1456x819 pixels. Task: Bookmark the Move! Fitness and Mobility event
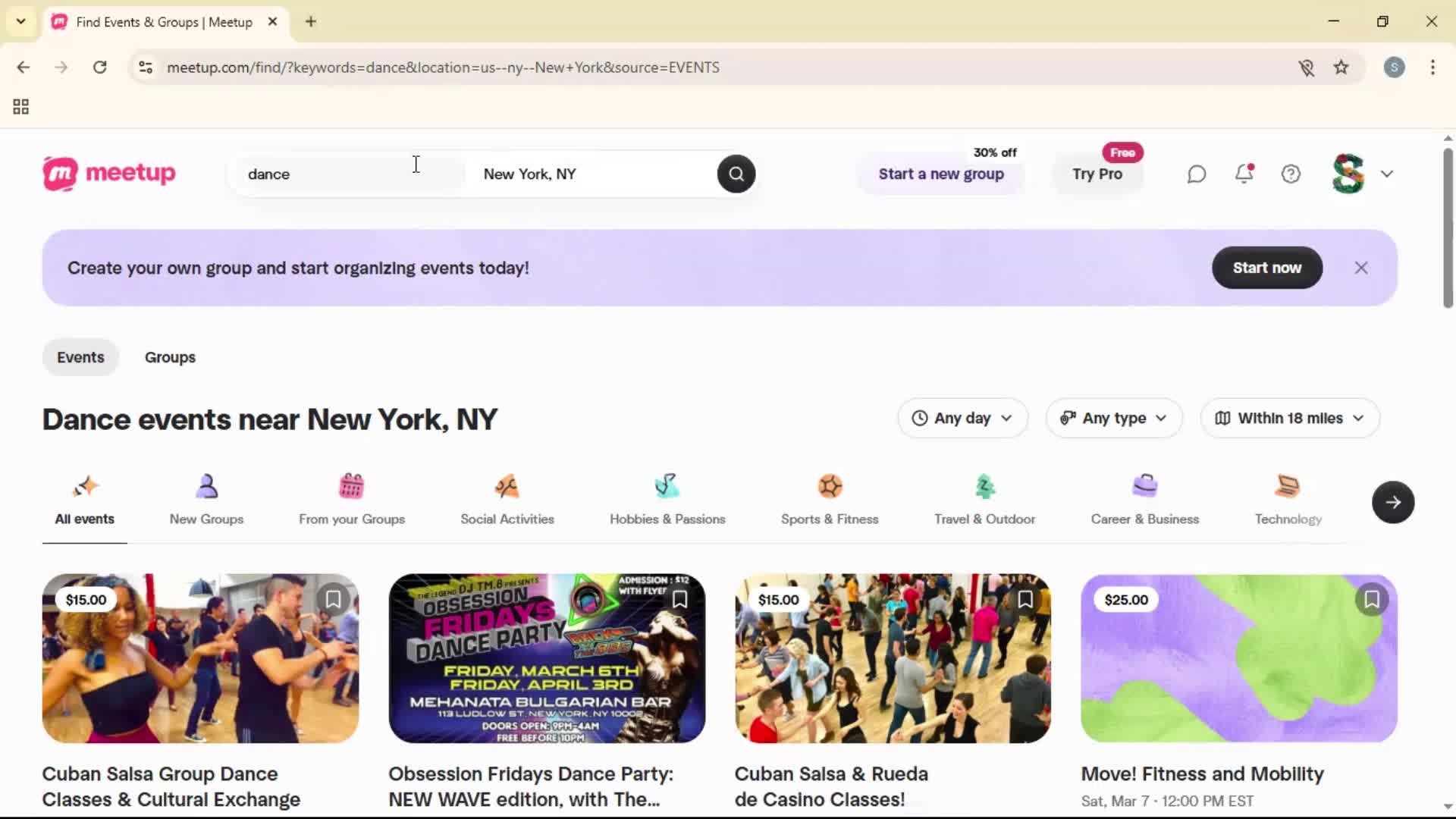[x=1372, y=599]
